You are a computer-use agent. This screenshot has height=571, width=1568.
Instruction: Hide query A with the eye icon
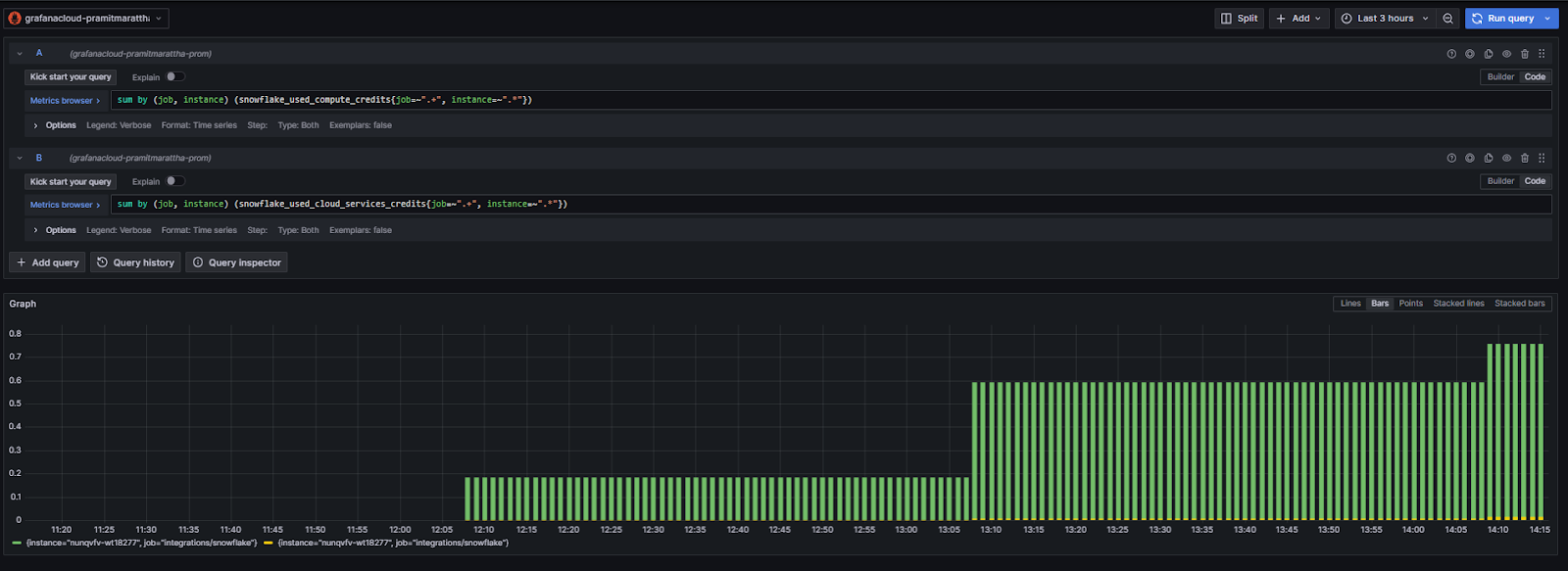click(1506, 54)
